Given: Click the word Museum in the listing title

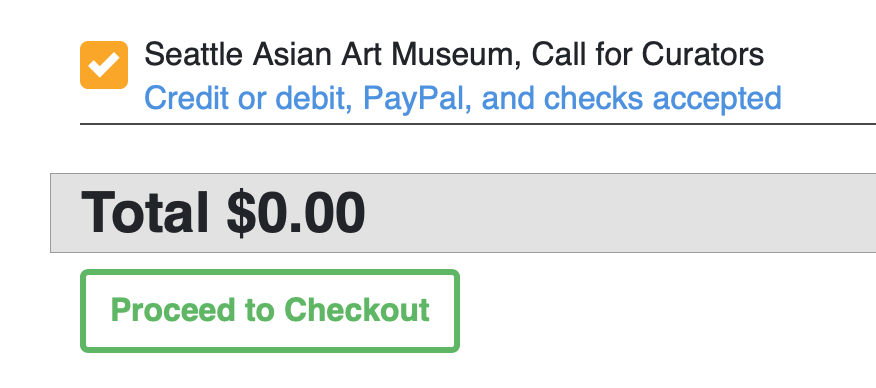Looking at the screenshot, I should (456, 55).
